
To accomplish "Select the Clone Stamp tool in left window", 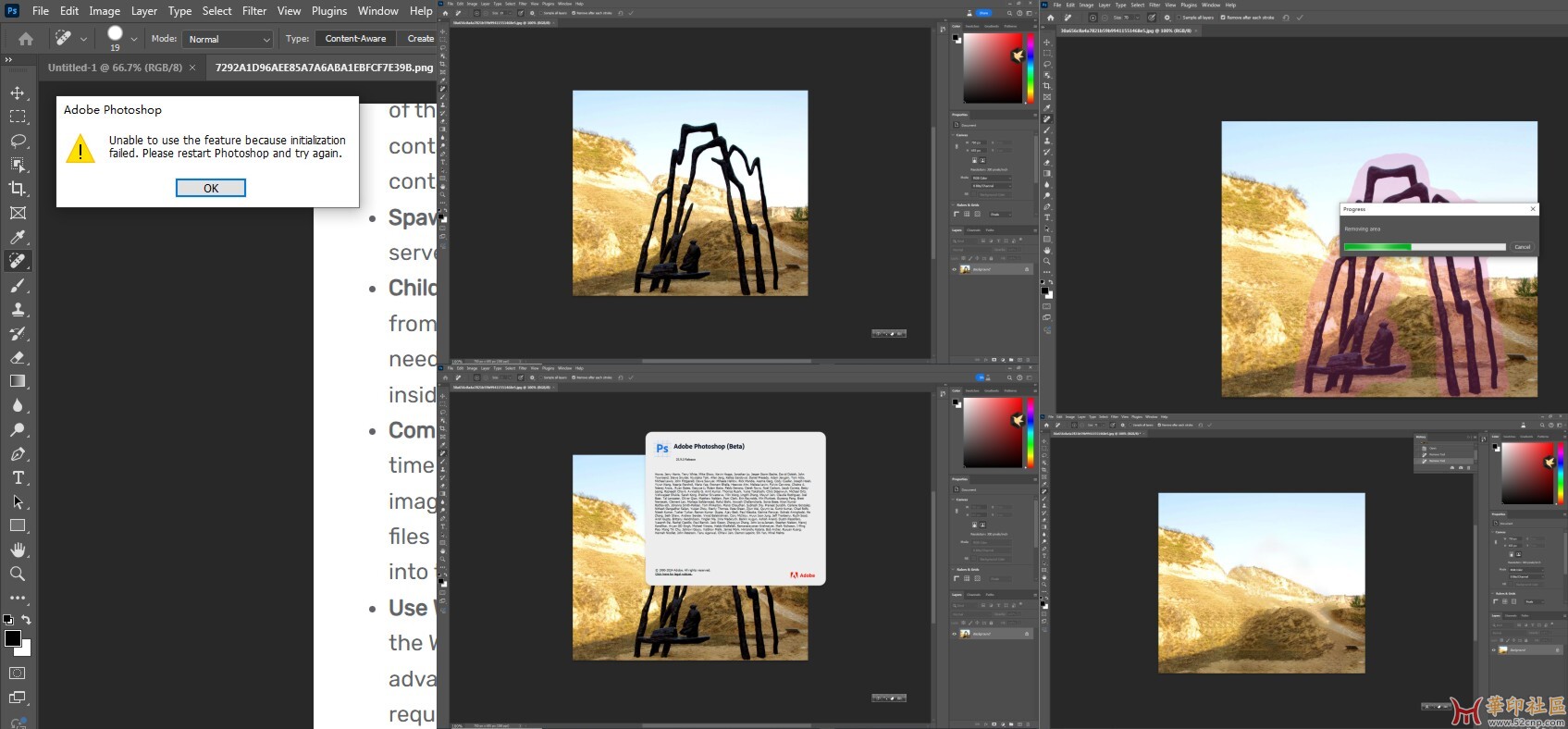I will tap(18, 310).
